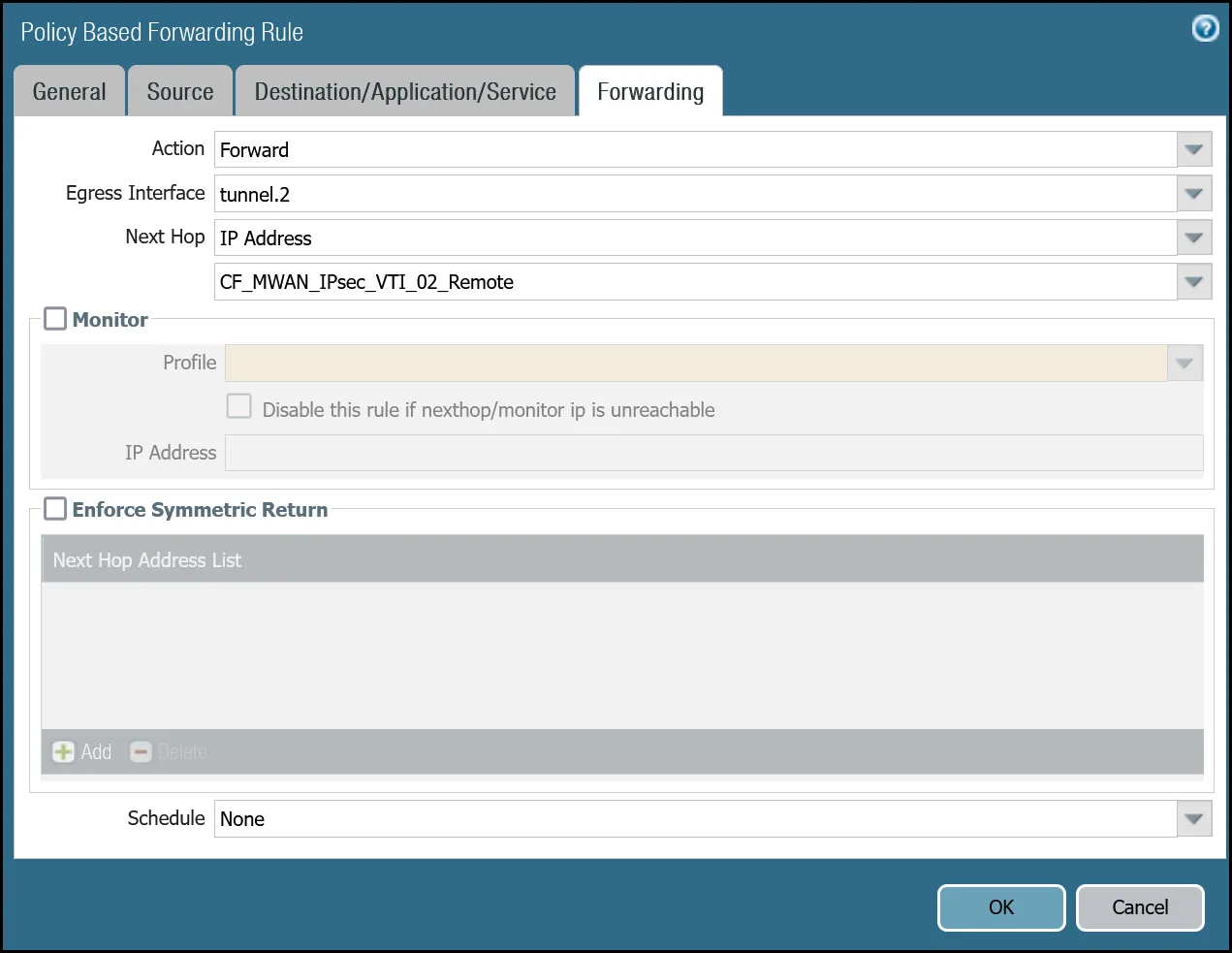Confirm the rule with OK
Image resolution: width=1232 pixels, height=953 pixels.
pos(1001,907)
